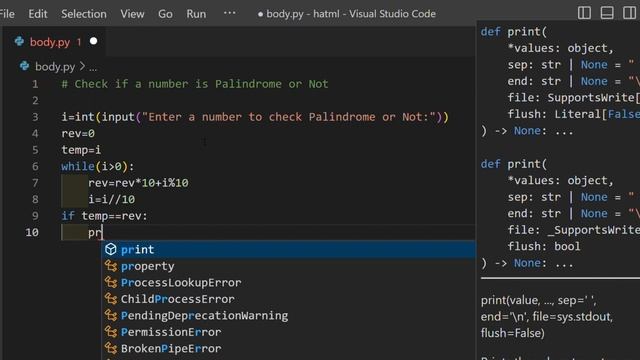Viewport: 640px width, 360px height.
Task: Expand the breadcrumb ellipsis after body.py
Action: pyautogui.click(x=93, y=67)
